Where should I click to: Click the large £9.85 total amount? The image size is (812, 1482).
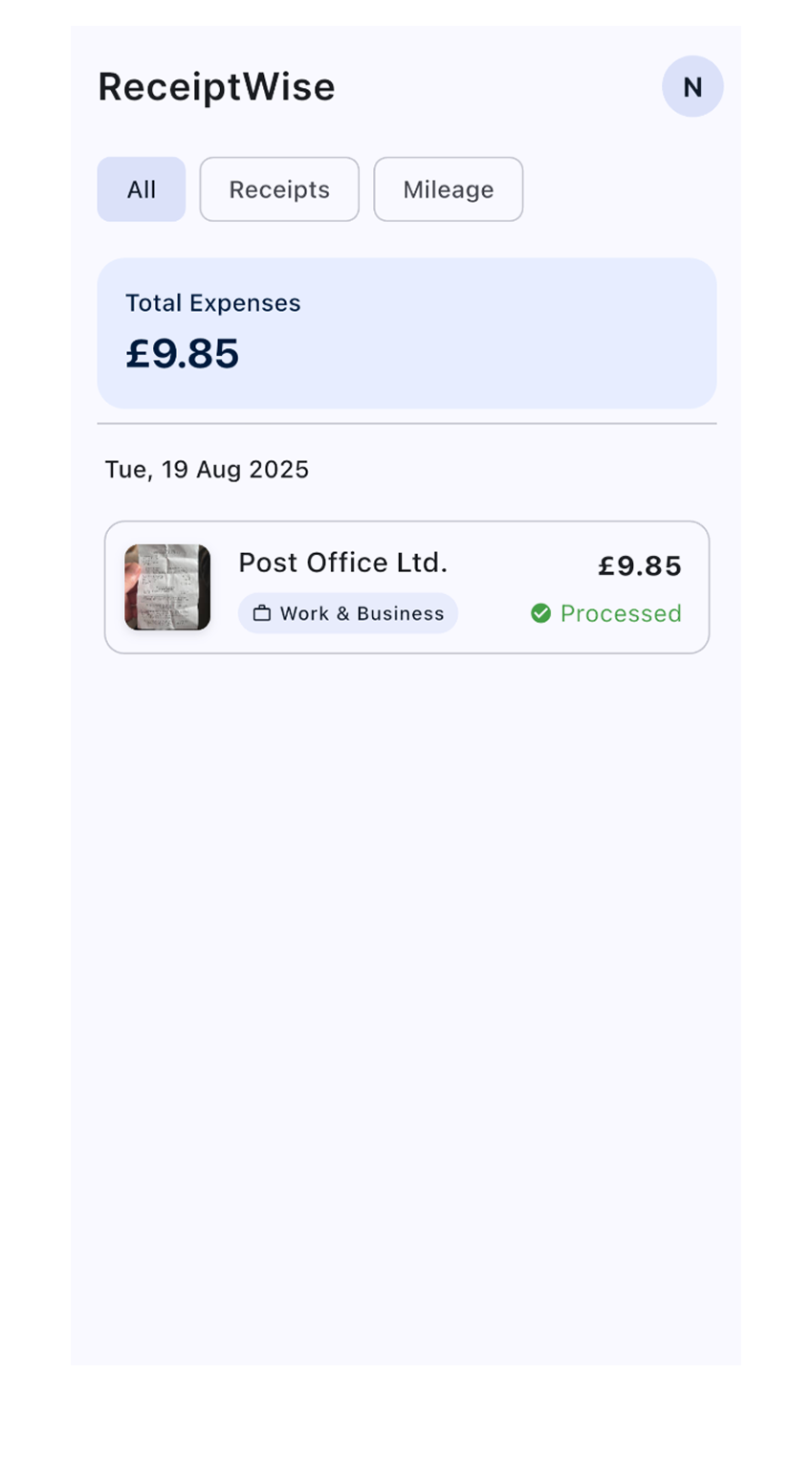click(182, 353)
